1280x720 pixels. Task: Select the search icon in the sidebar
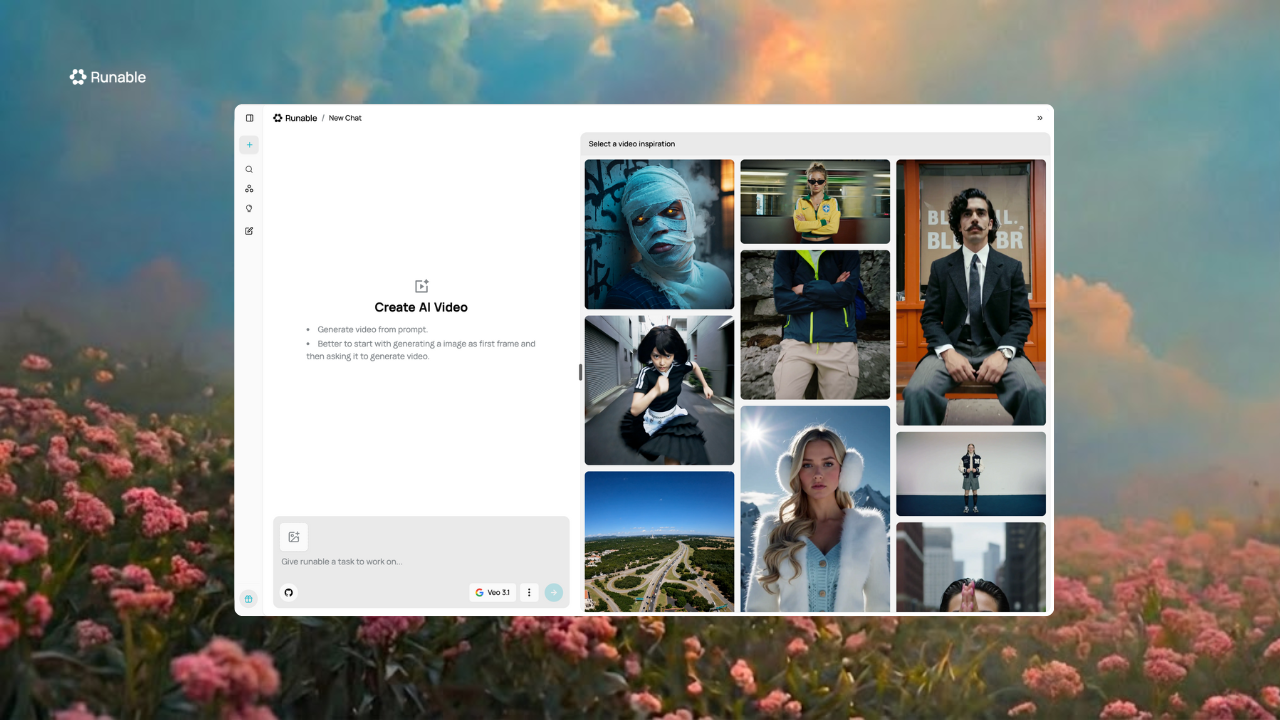point(248,168)
